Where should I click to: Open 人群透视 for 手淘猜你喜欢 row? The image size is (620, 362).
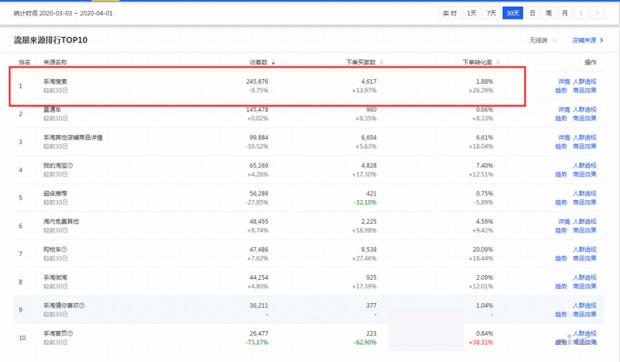click(x=585, y=305)
